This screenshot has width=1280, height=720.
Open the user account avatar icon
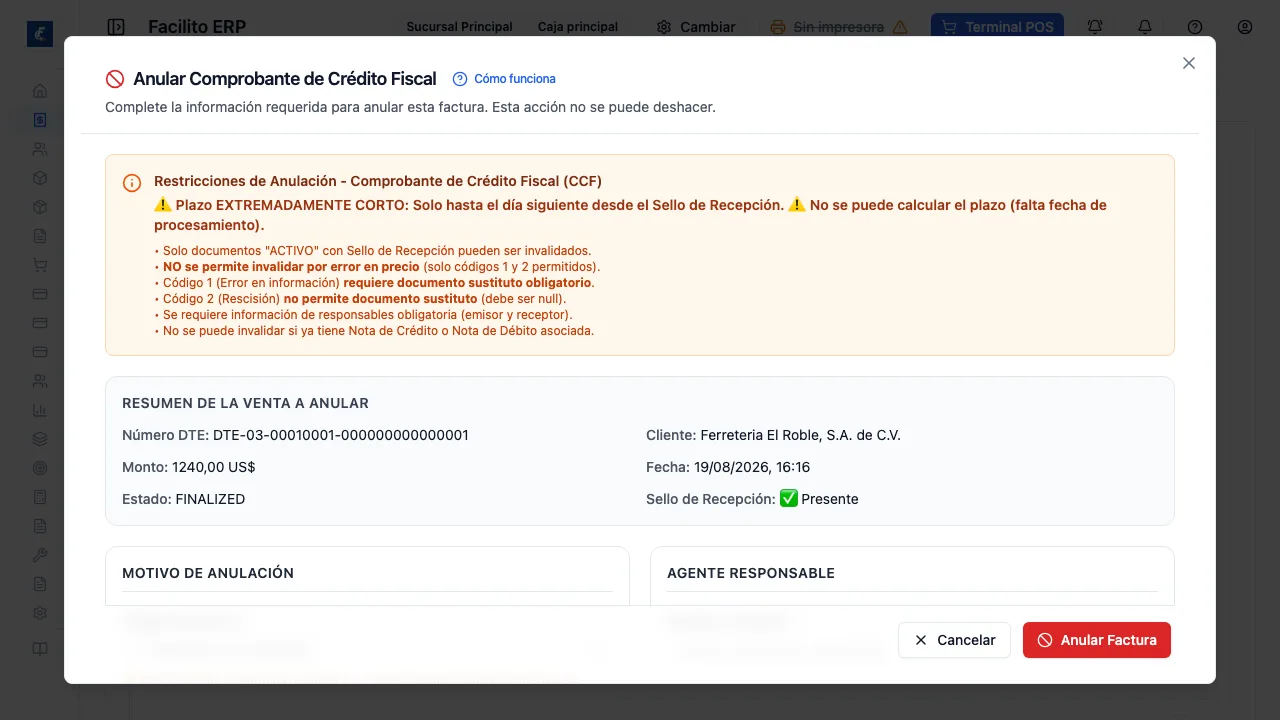click(1245, 27)
